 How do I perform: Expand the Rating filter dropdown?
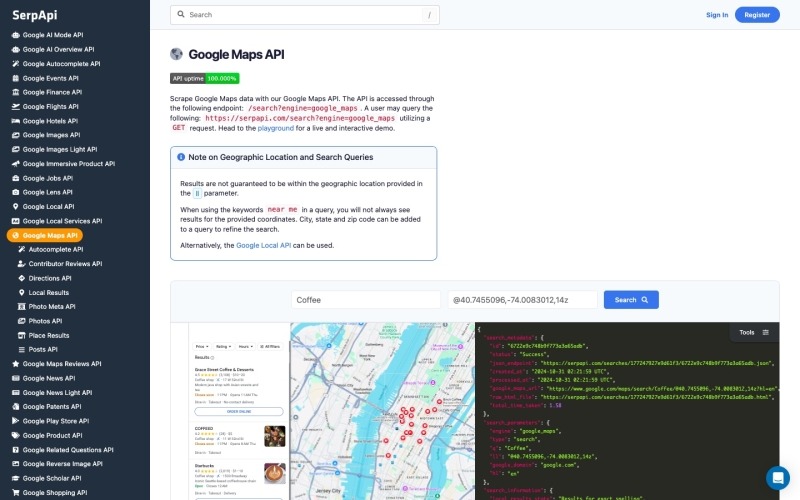click(x=223, y=345)
